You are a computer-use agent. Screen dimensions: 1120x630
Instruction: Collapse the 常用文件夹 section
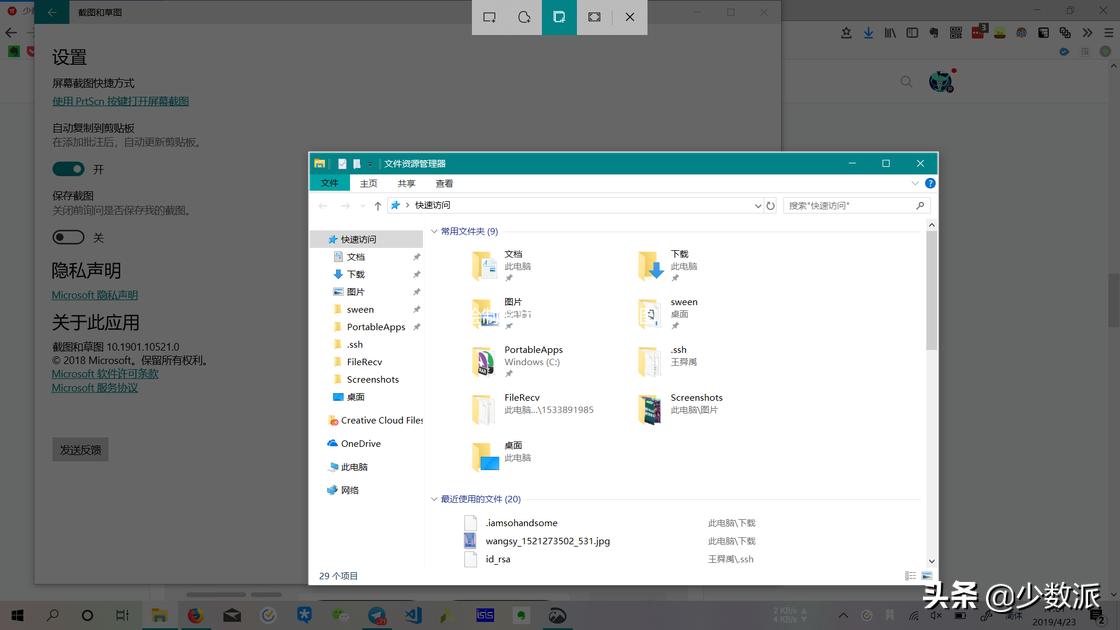[432, 231]
